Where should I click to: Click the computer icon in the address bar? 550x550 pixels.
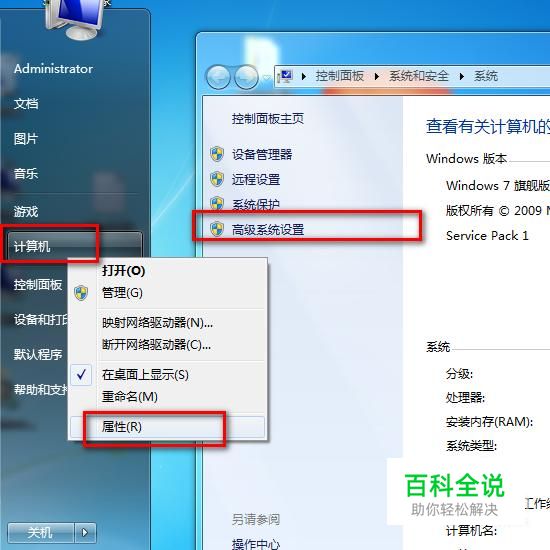(285, 76)
